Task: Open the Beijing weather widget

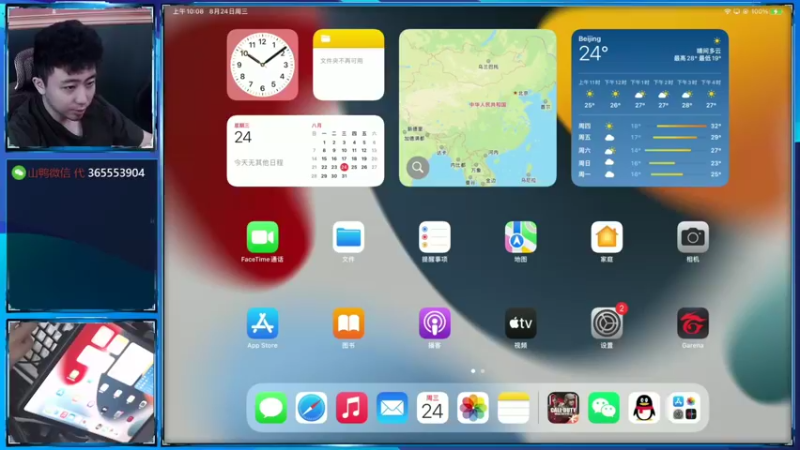Action: [x=649, y=108]
